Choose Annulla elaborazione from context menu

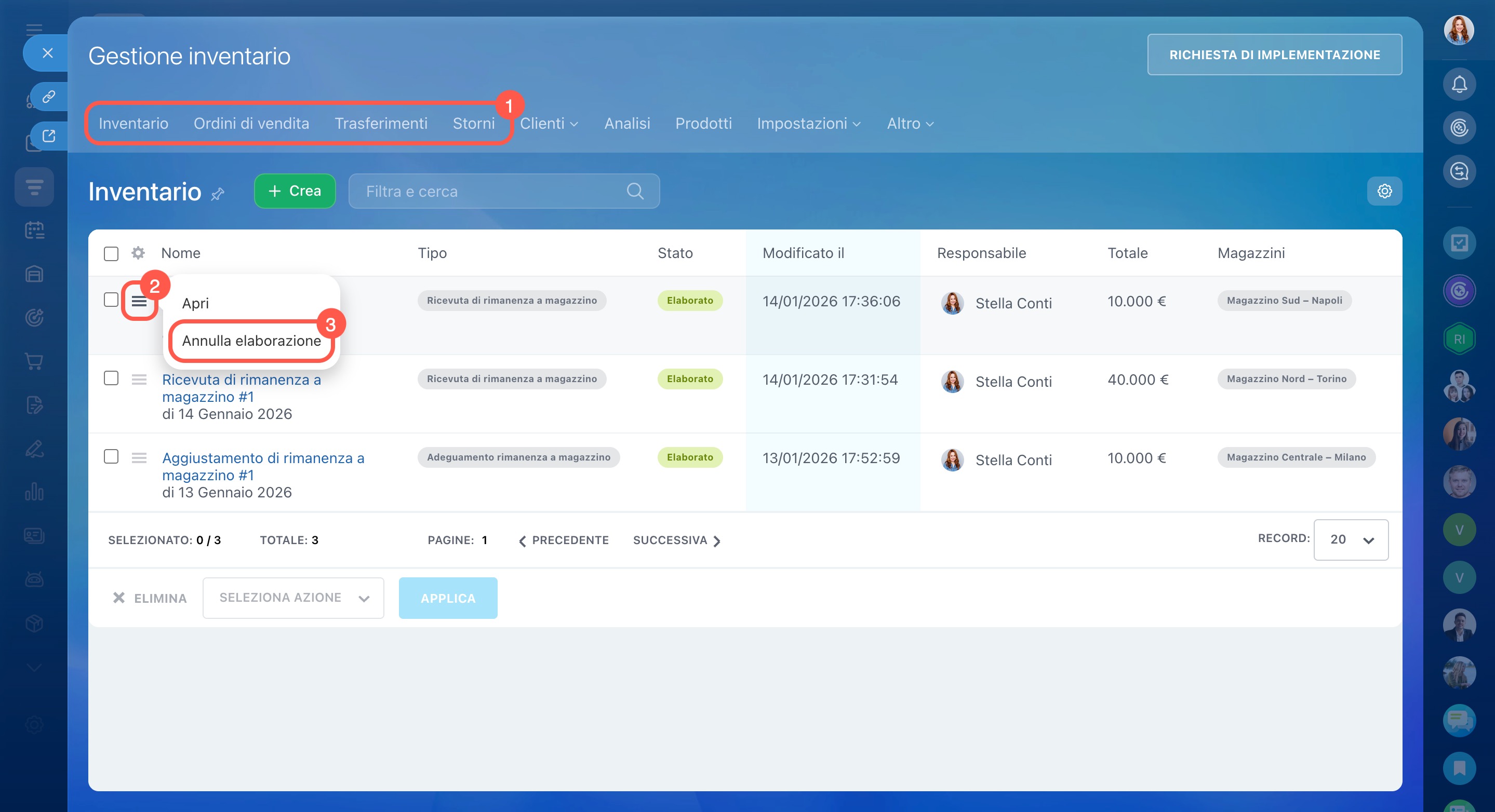pyautogui.click(x=251, y=341)
